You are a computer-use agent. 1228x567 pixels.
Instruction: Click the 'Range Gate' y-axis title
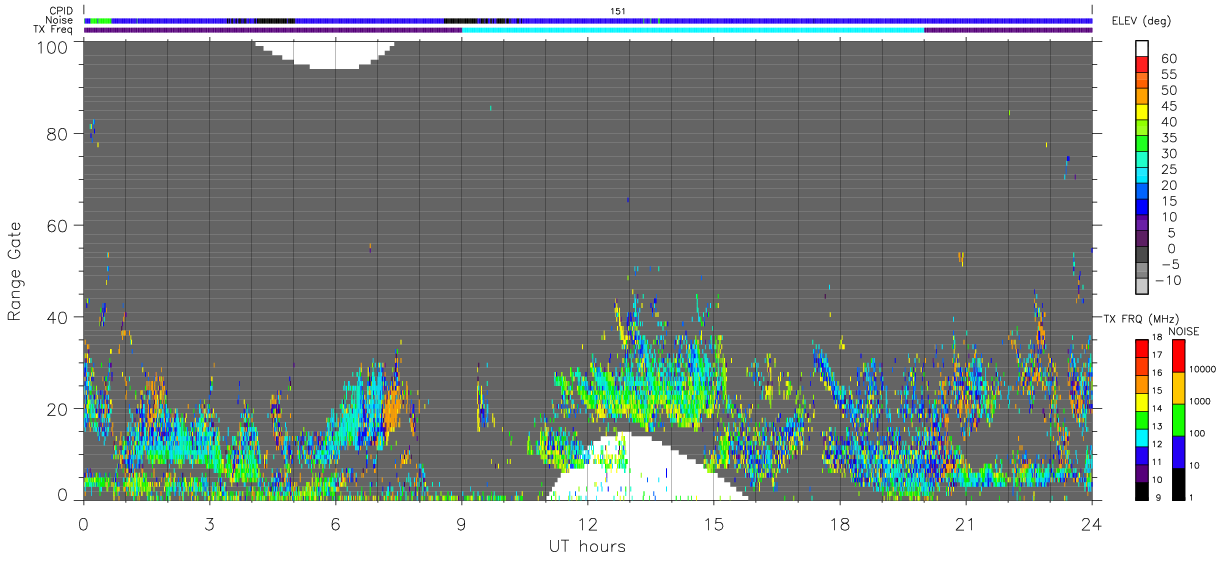[15, 270]
